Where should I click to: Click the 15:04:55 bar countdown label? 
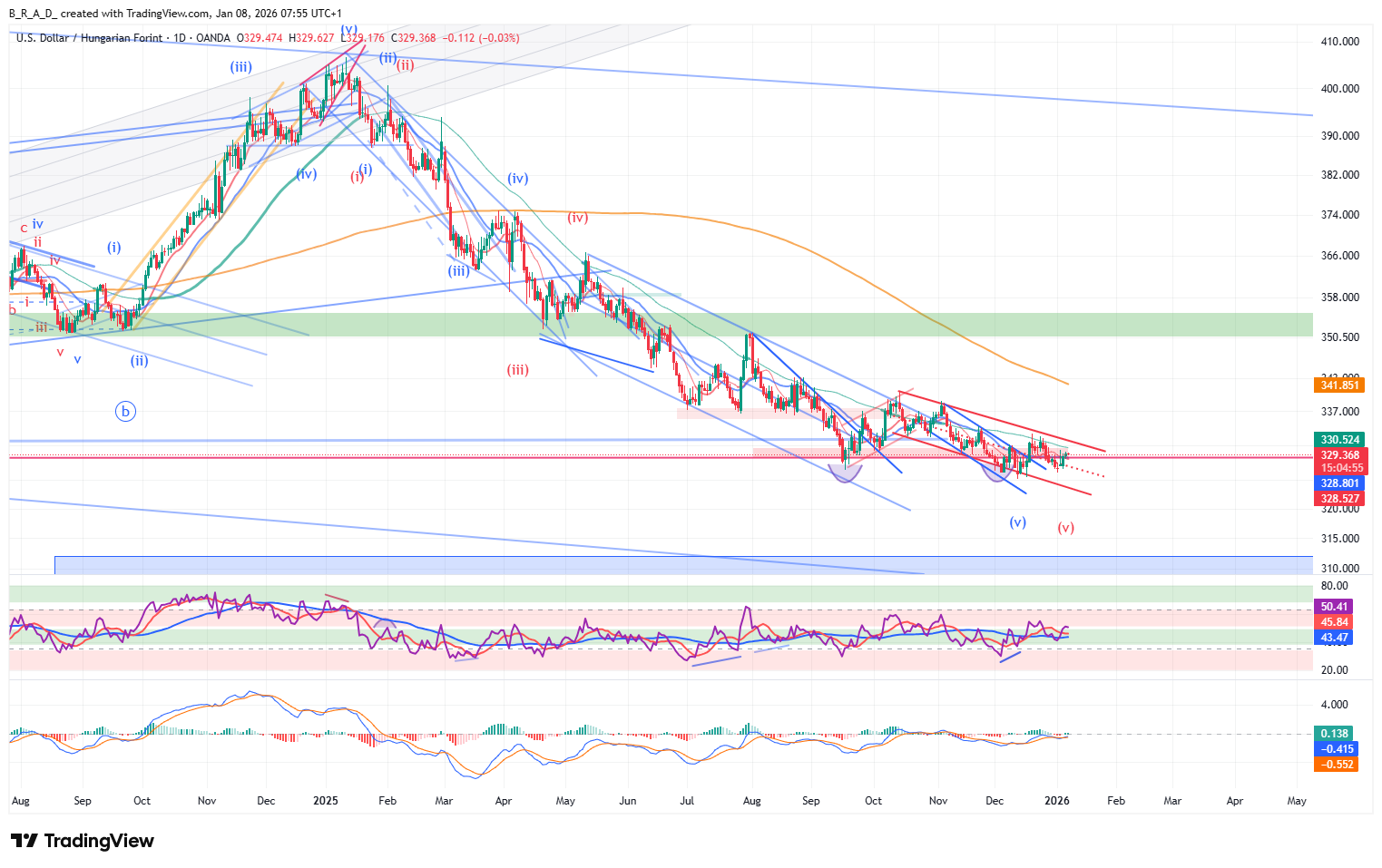point(1341,468)
